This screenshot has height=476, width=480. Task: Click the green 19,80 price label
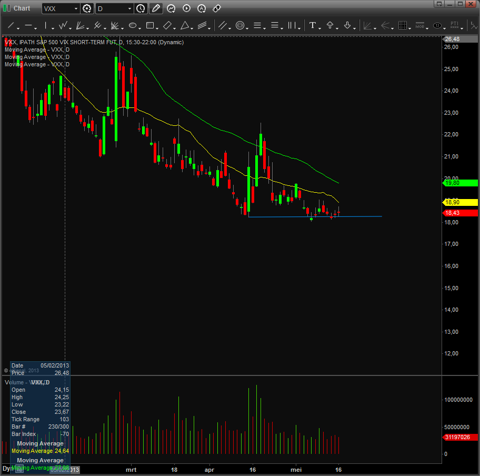(460, 183)
